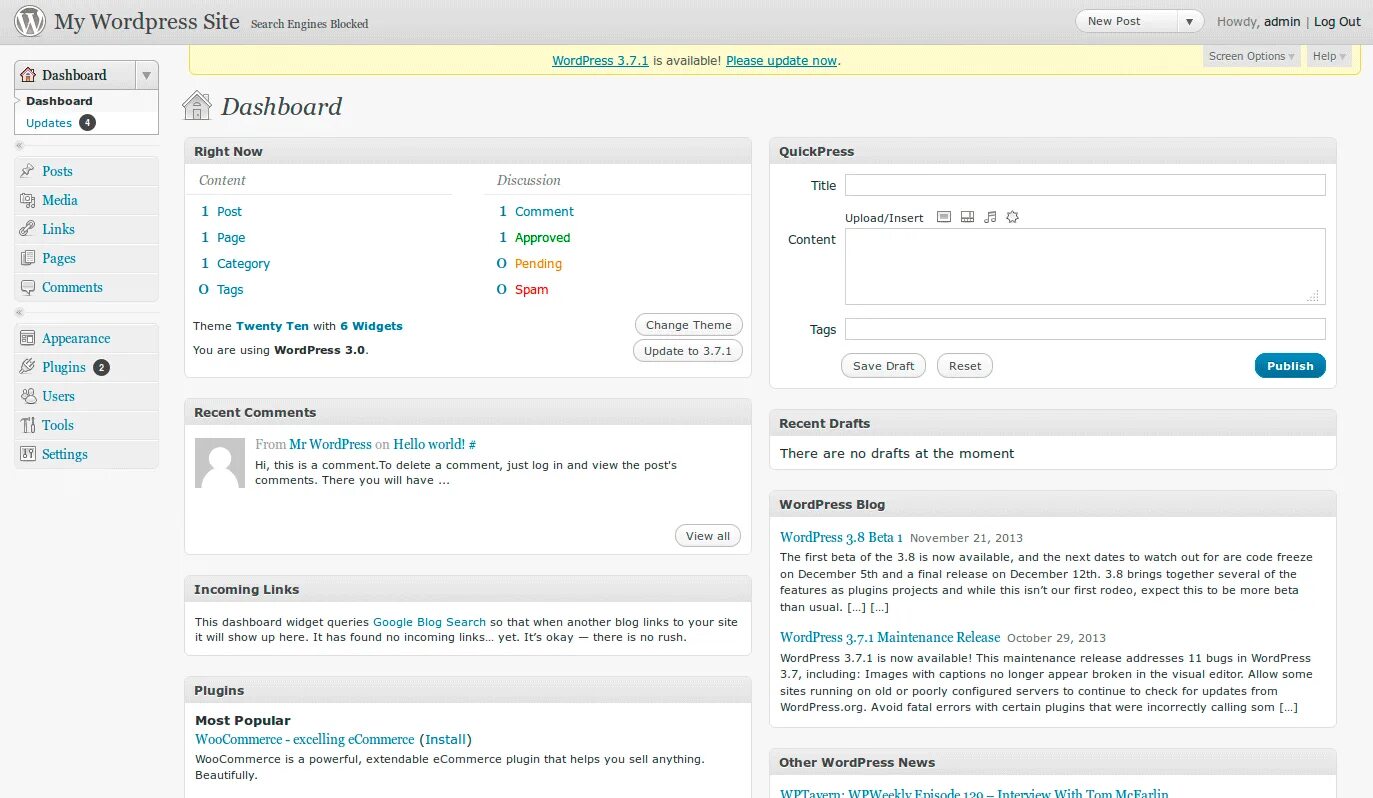The height and width of the screenshot is (798, 1373).
Task: Click the Appearance icon in sidebar
Action: coord(26,338)
